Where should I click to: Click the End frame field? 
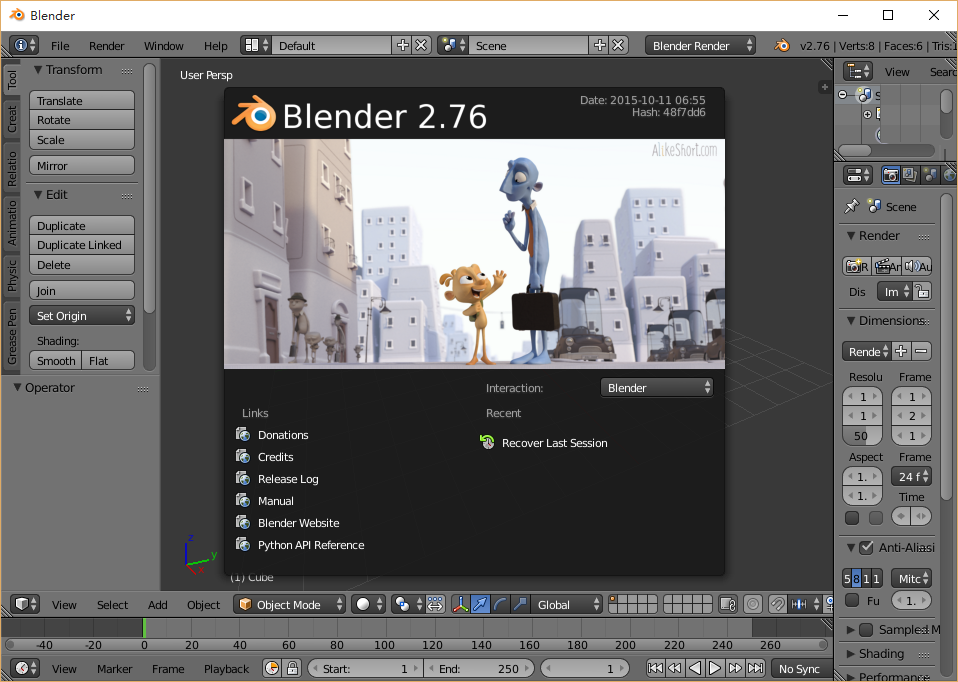[x=479, y=668]
